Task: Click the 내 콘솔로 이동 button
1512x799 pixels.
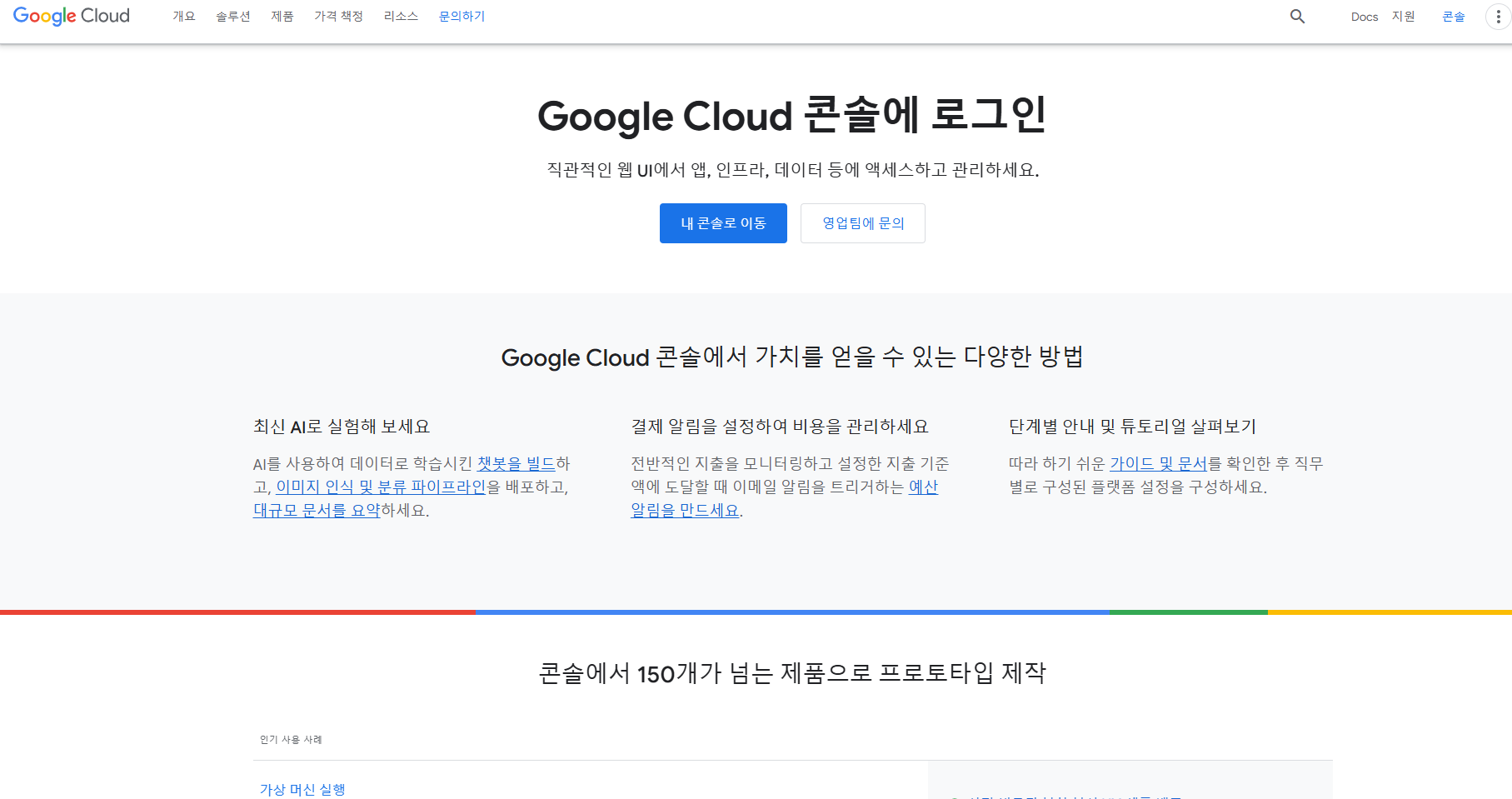Action: coord(723,223)
